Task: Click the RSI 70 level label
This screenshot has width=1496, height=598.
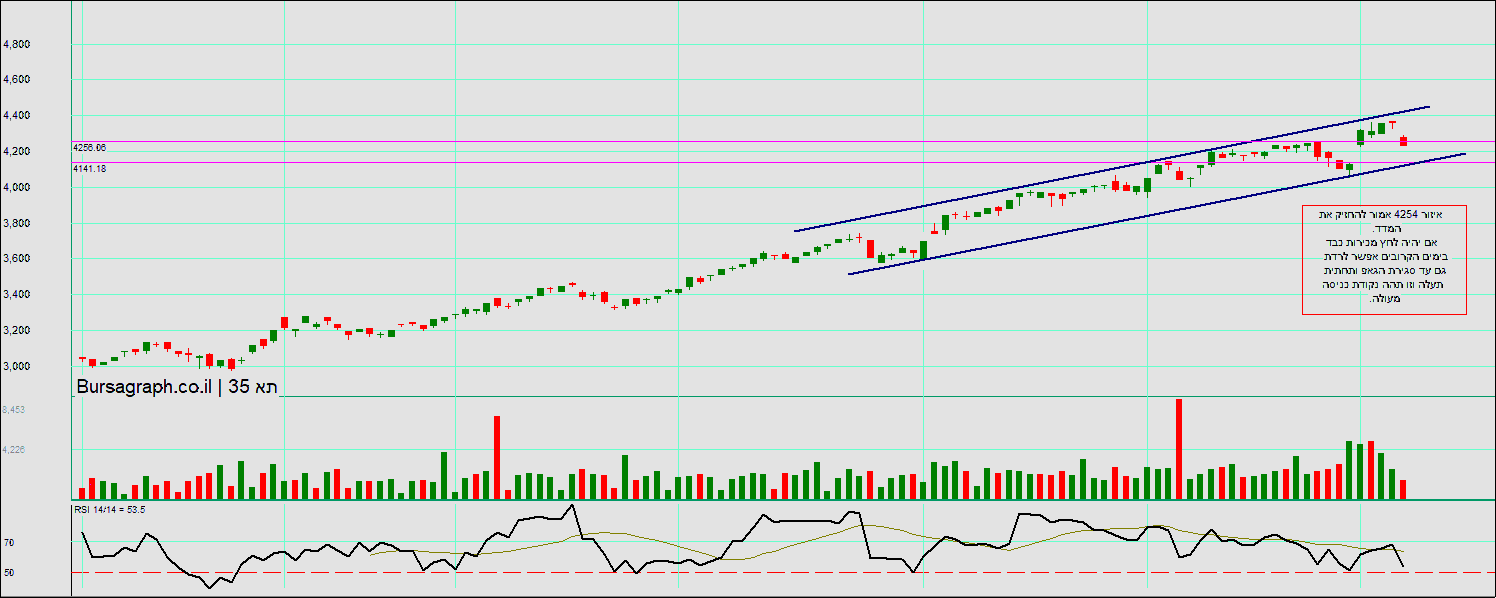Action: coord(9,543)
